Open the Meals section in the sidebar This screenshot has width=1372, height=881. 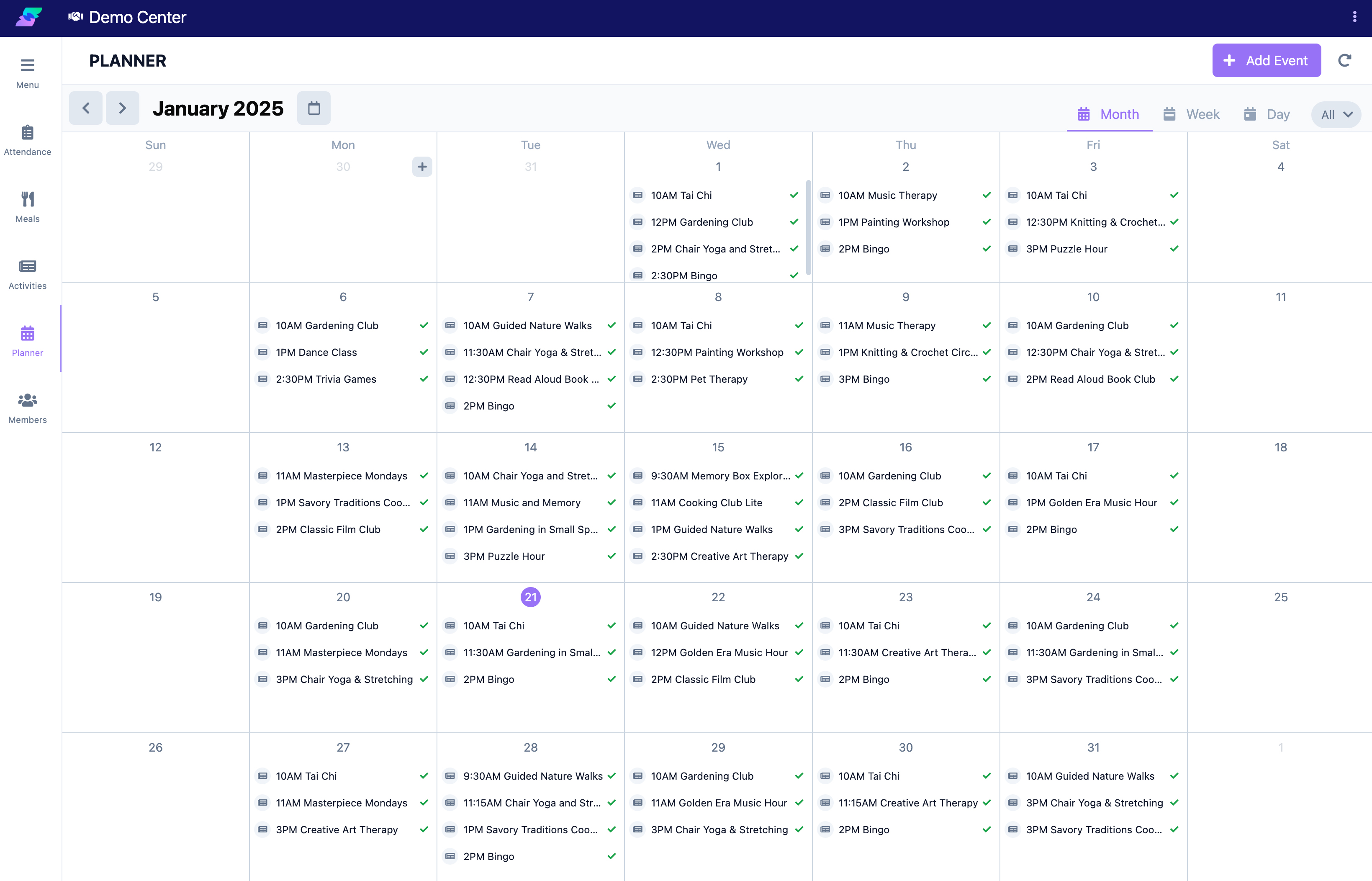(28, 206)
